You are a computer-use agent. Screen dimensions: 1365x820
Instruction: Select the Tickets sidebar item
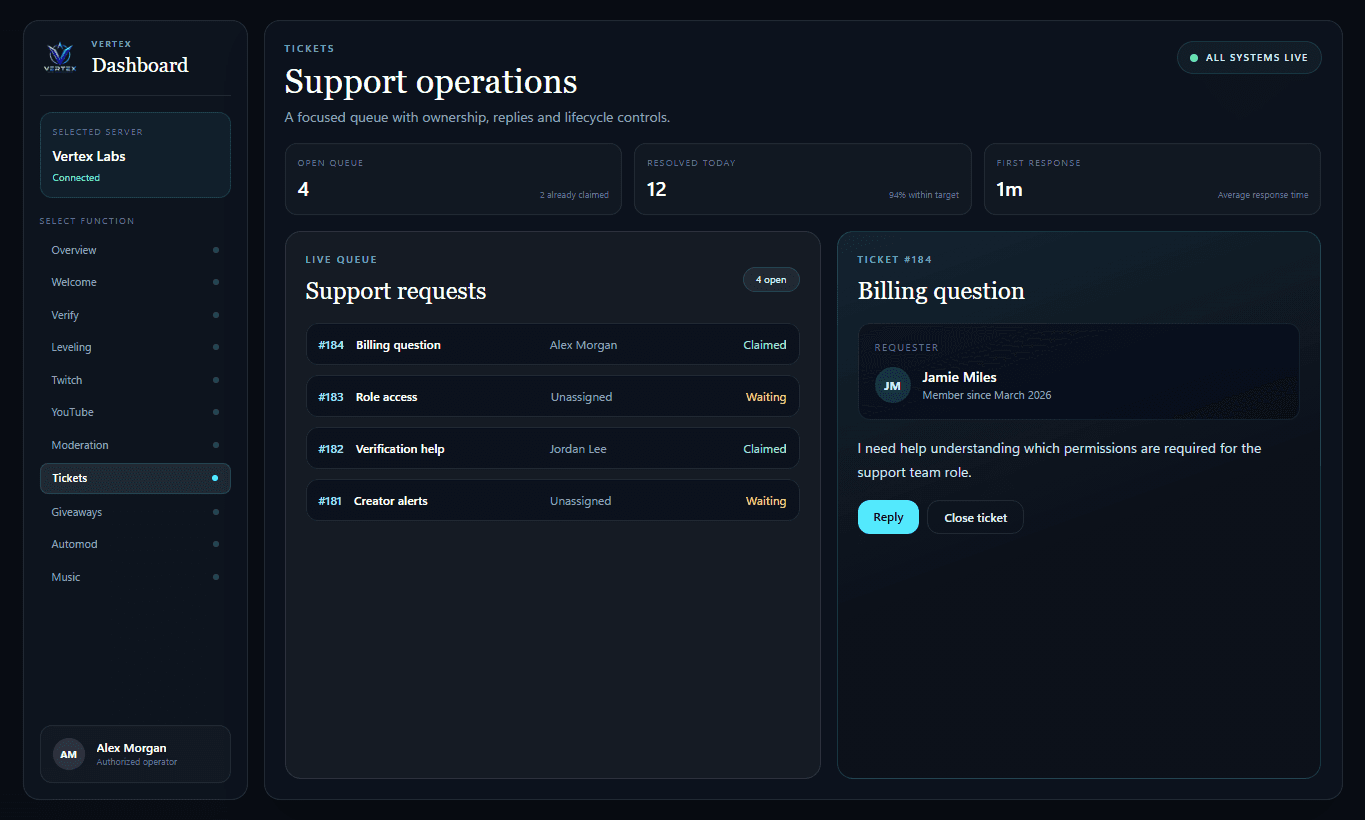coord(135,478)
